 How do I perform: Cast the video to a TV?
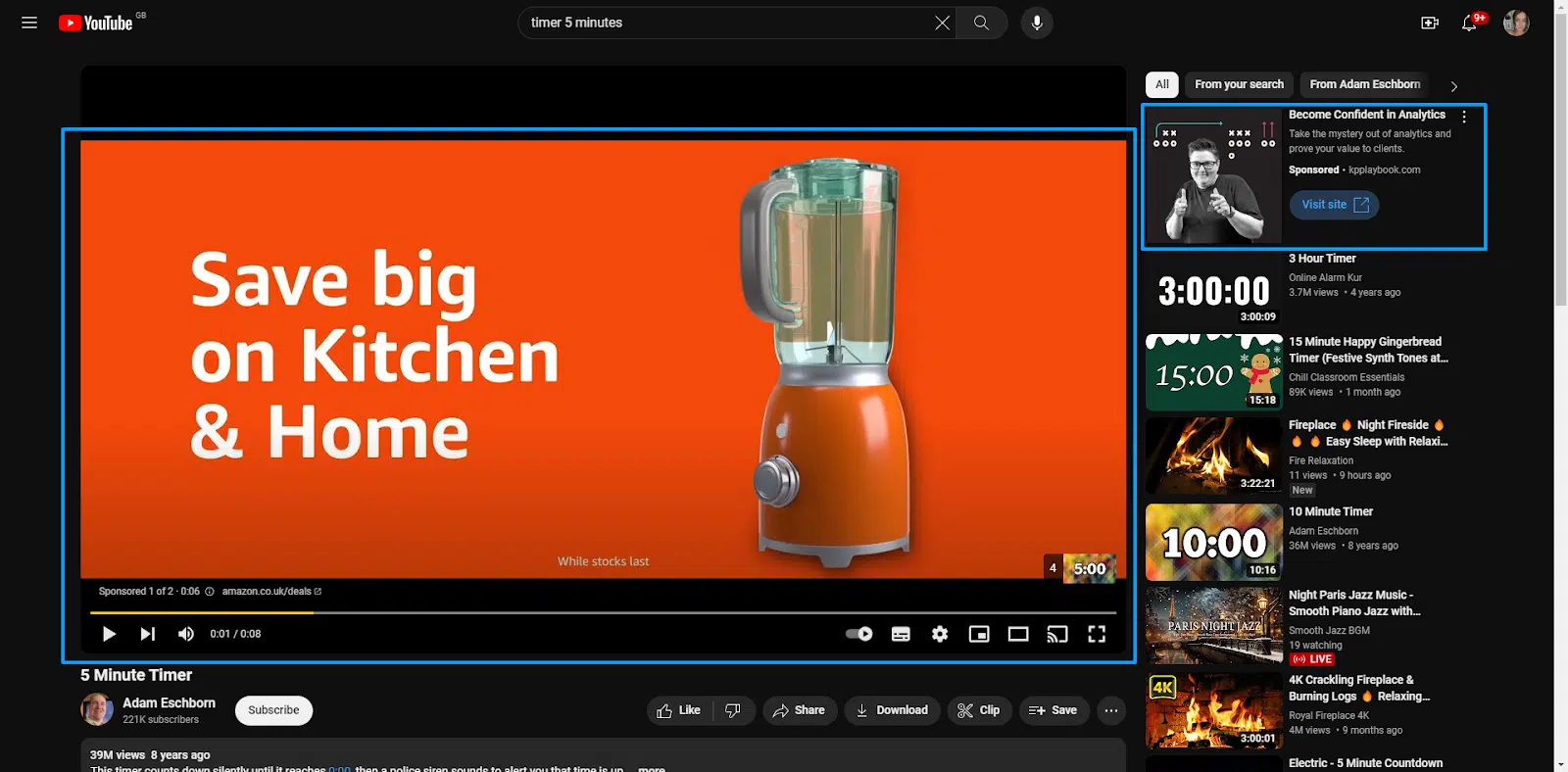point(1057,634)
